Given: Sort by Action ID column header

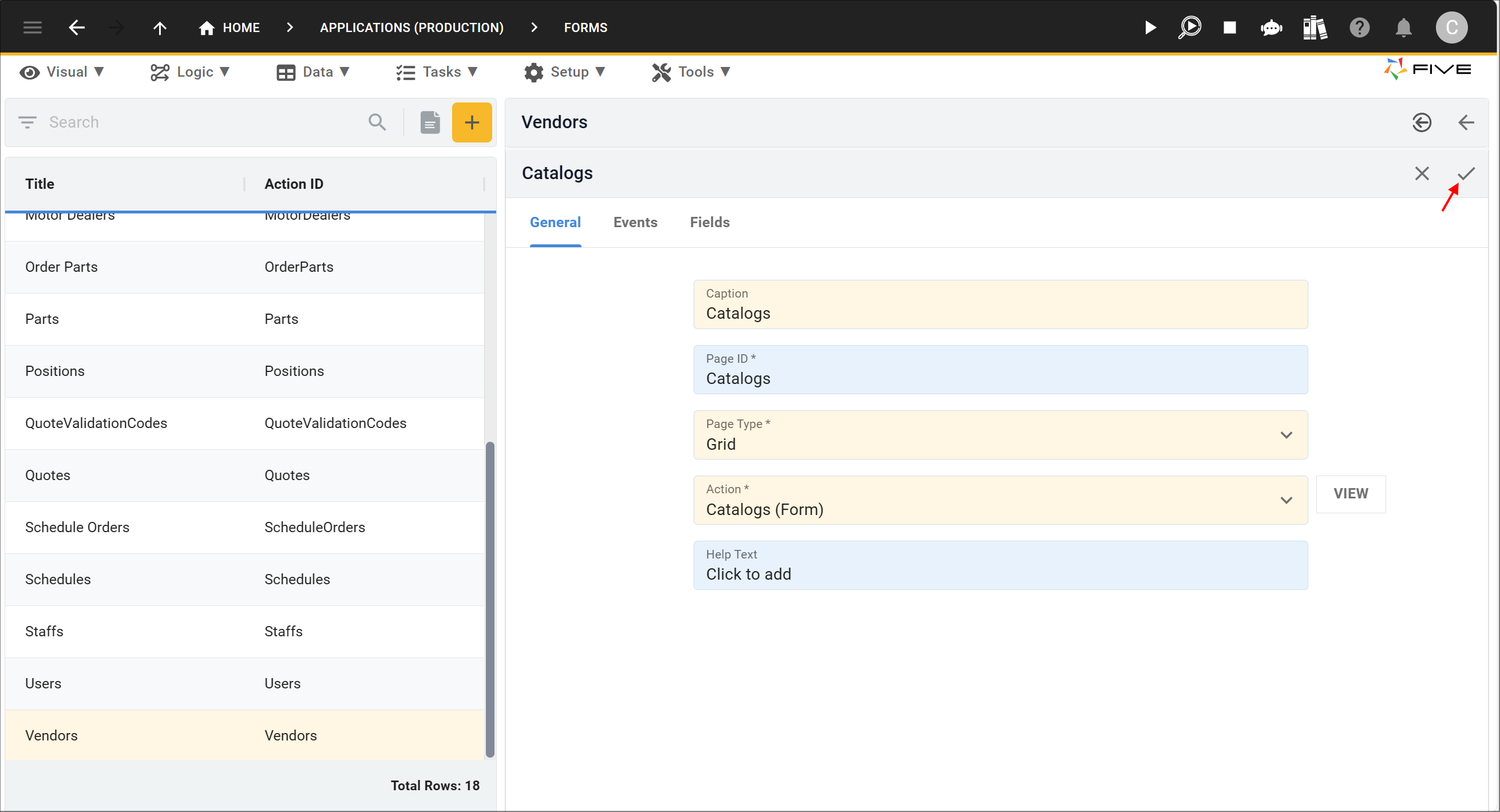Looking at the screenshot, I should (x=294, y=184).
